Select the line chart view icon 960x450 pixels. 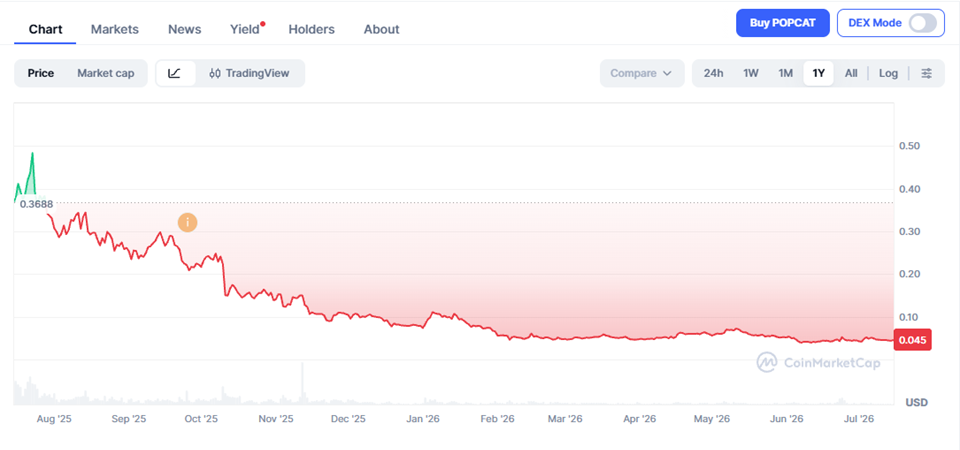coord(174,73)
